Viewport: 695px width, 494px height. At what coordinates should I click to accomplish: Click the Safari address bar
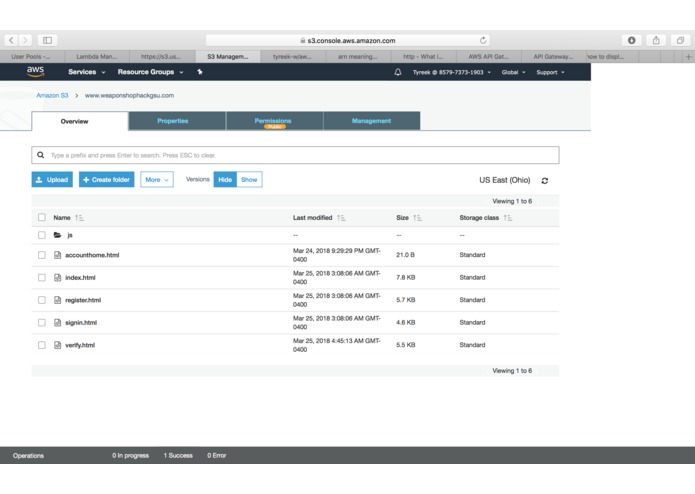click(x=348, y=40)
